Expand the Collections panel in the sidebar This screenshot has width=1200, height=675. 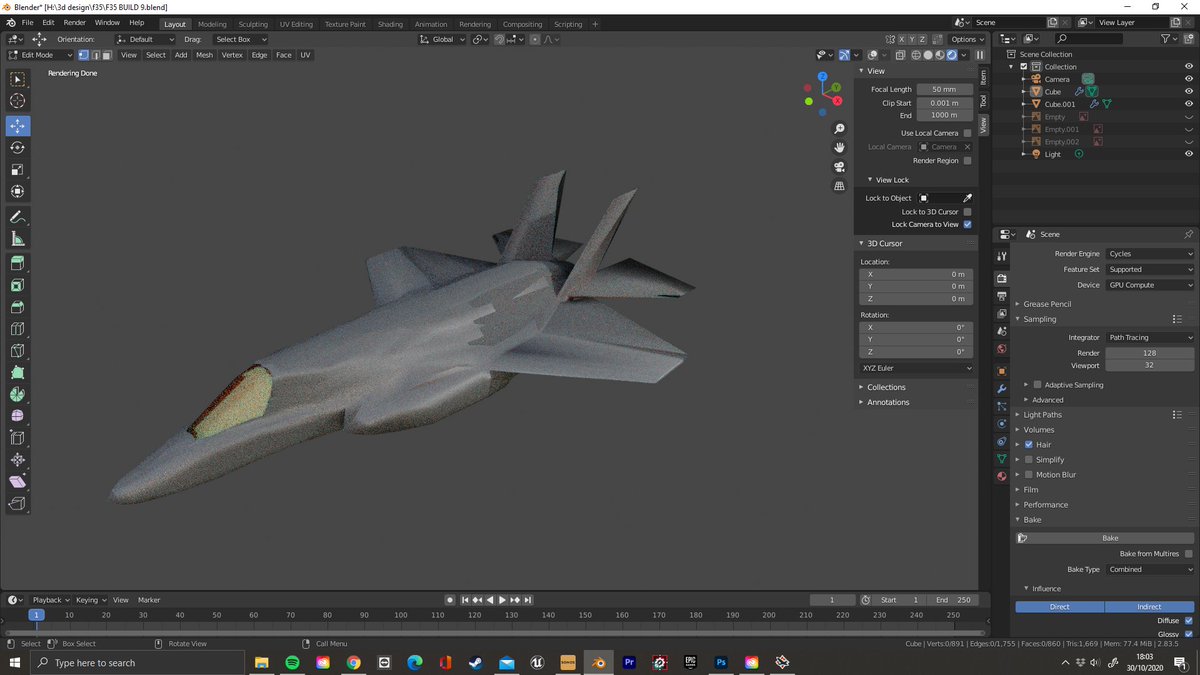[x=886, y=387]
